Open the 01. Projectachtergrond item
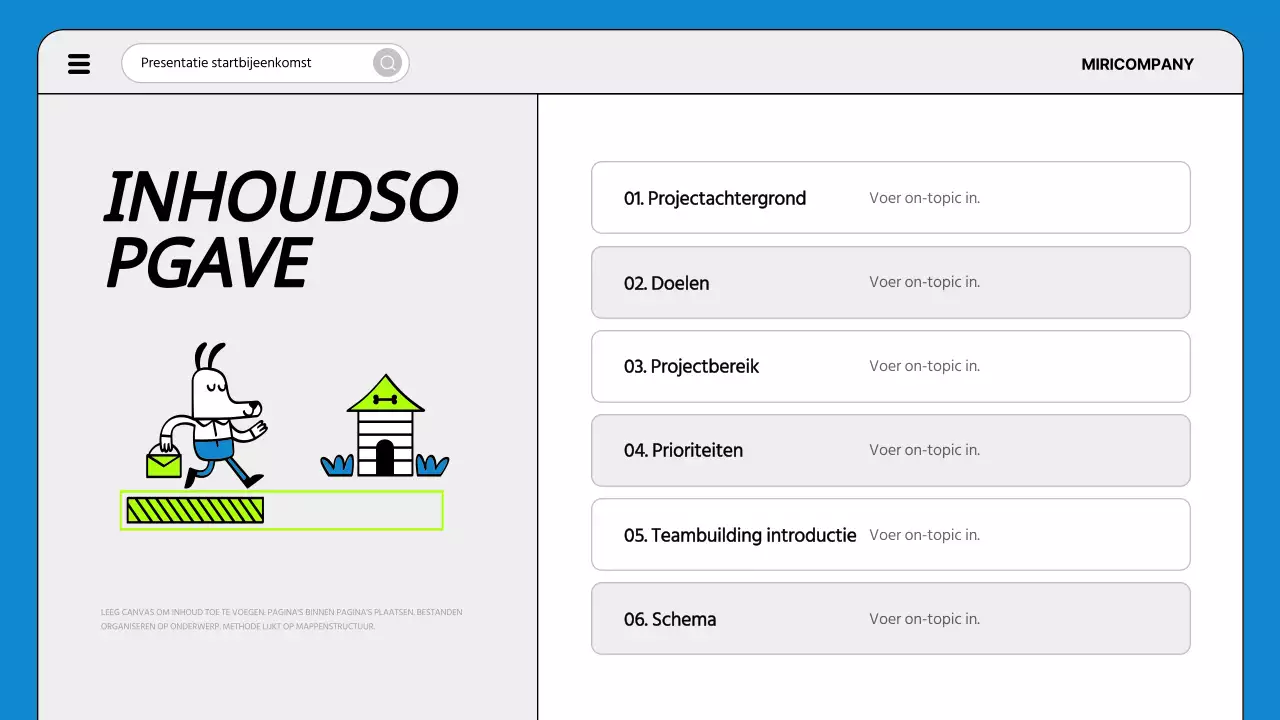 click(715, 198)
